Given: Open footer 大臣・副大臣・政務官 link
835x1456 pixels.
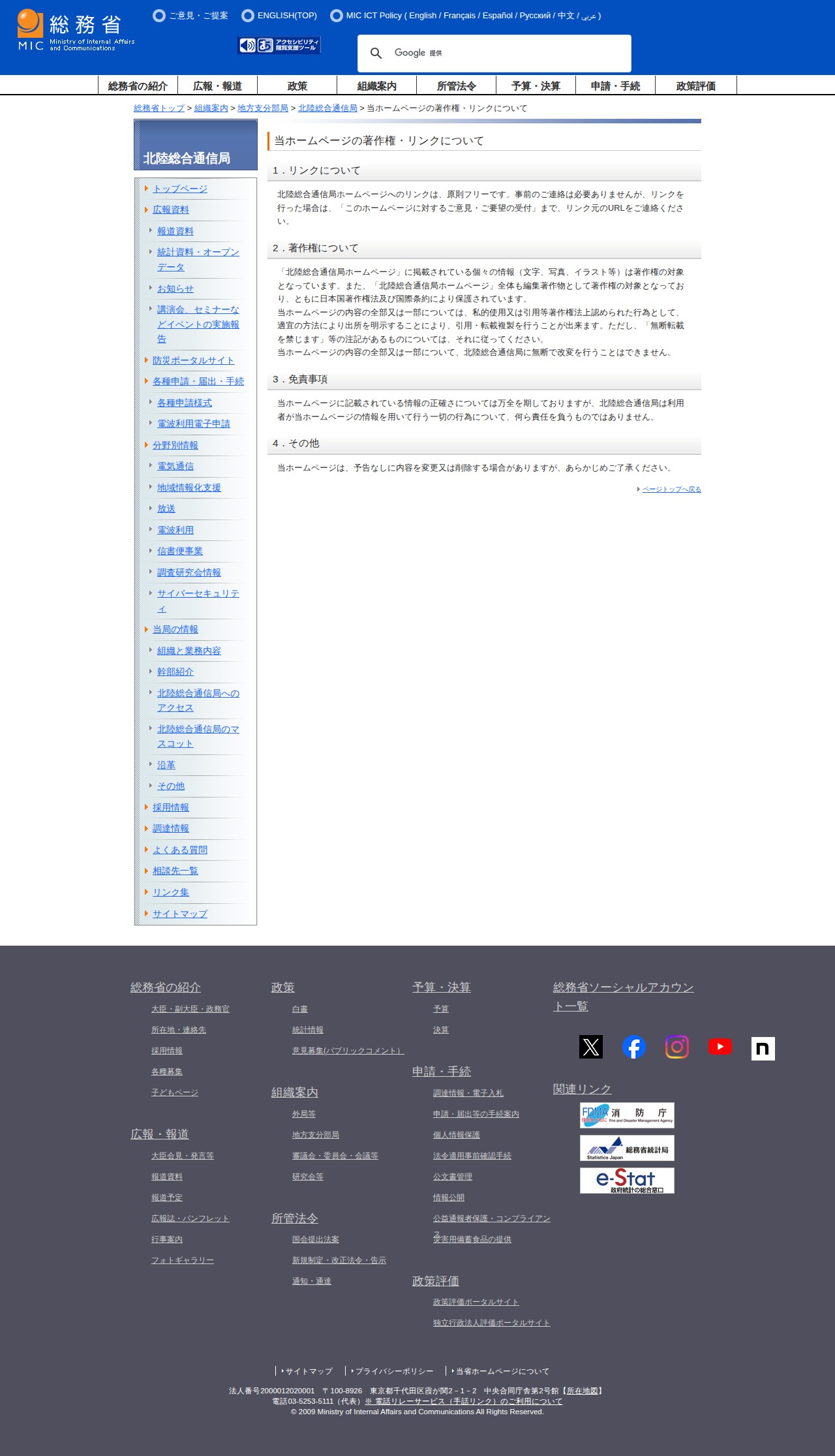Looking at the screenshot, I should [190, 1009].
